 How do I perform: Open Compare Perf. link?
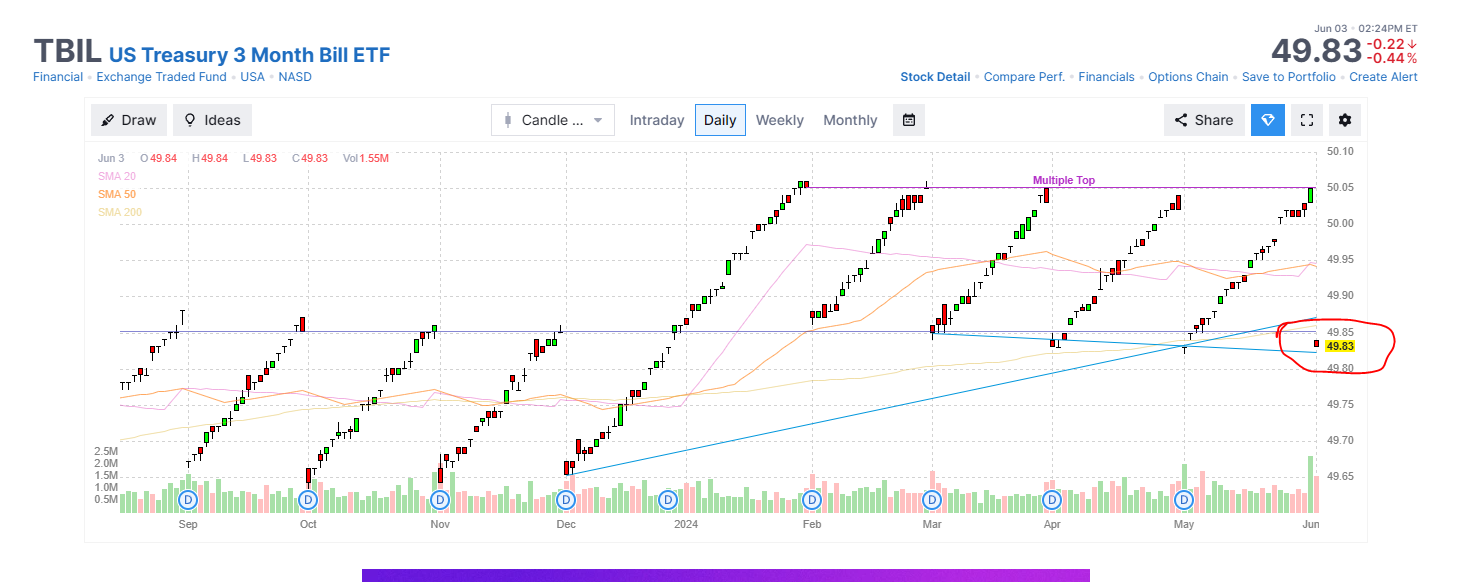1024,77
